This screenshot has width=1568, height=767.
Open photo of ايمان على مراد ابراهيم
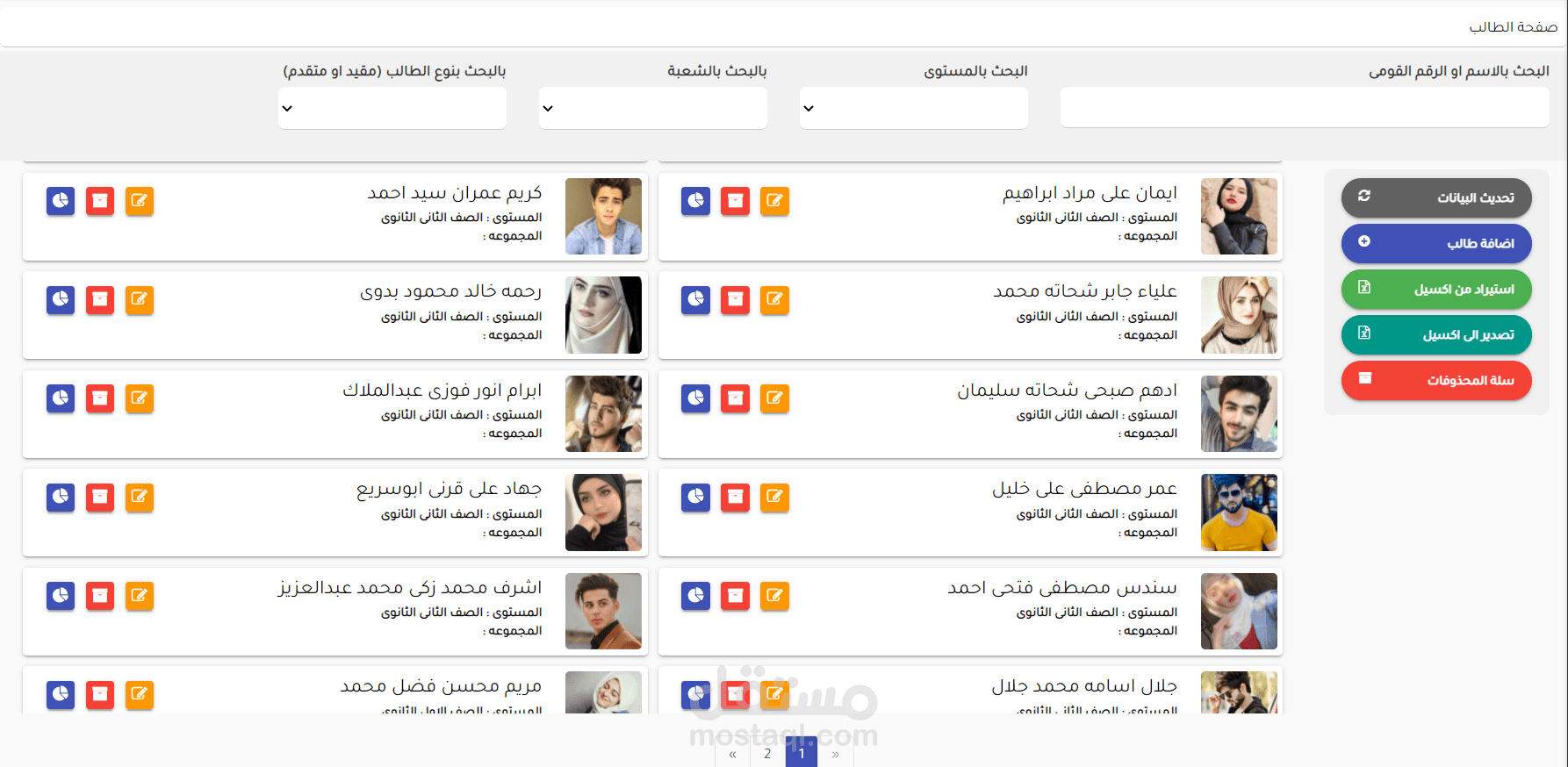click(x=1239, y=217)
